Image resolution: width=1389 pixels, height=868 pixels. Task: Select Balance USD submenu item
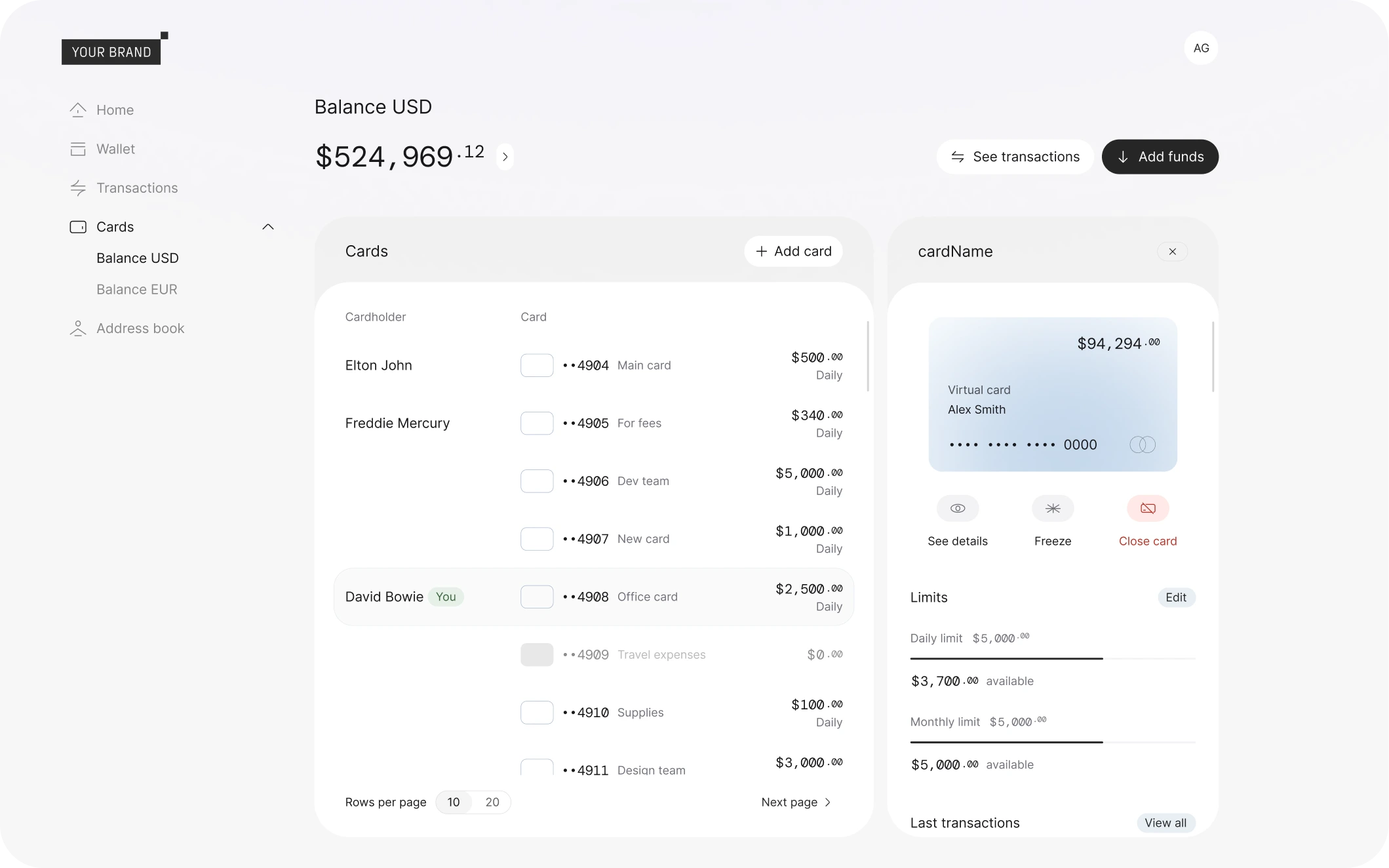138,258
